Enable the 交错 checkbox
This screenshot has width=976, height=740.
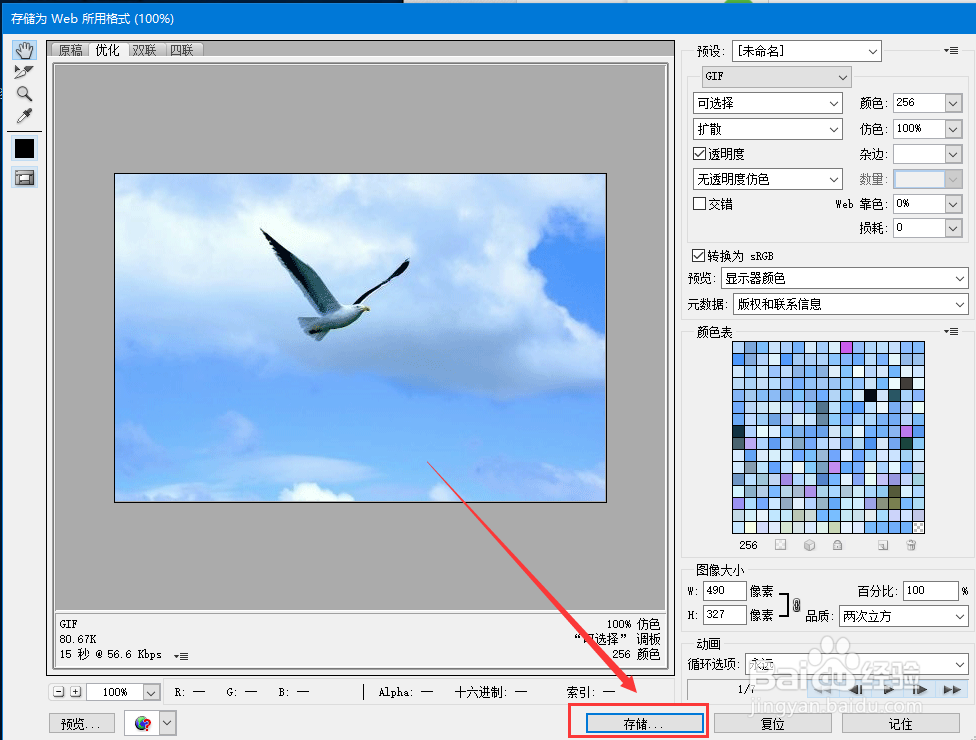(700, 204)
